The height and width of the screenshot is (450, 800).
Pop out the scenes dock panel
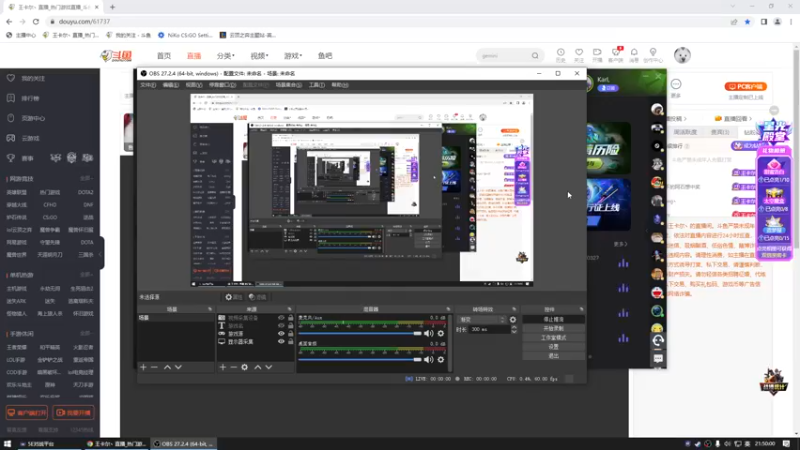pyautogui.click(x=210, y=309)
